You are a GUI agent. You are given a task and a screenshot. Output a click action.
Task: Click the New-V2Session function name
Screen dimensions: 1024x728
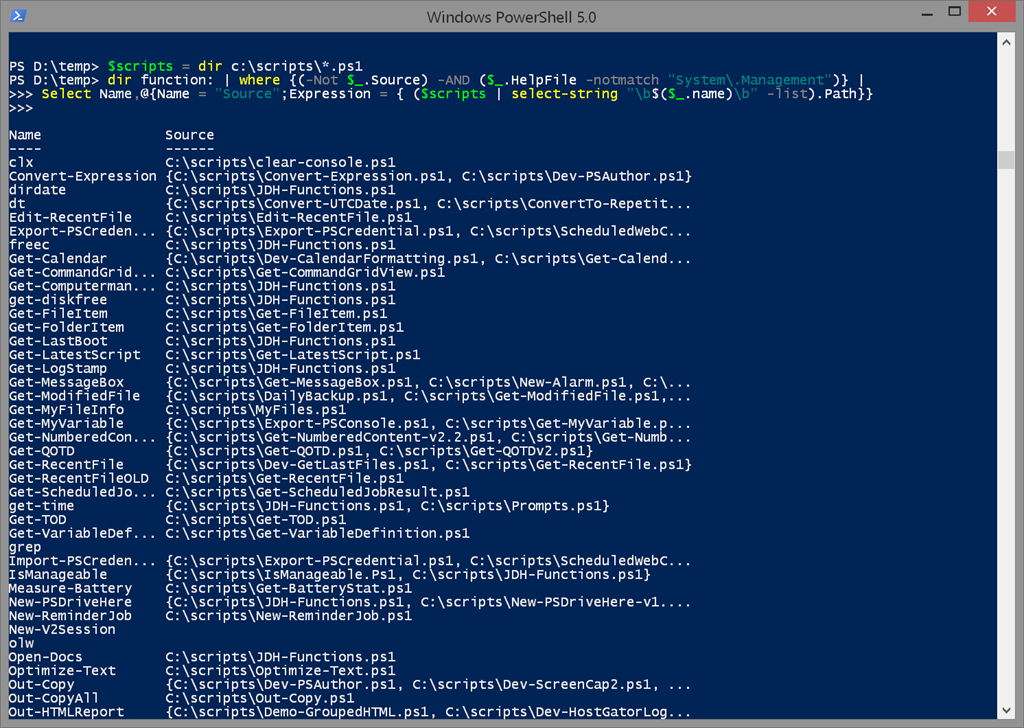point(62,629)
